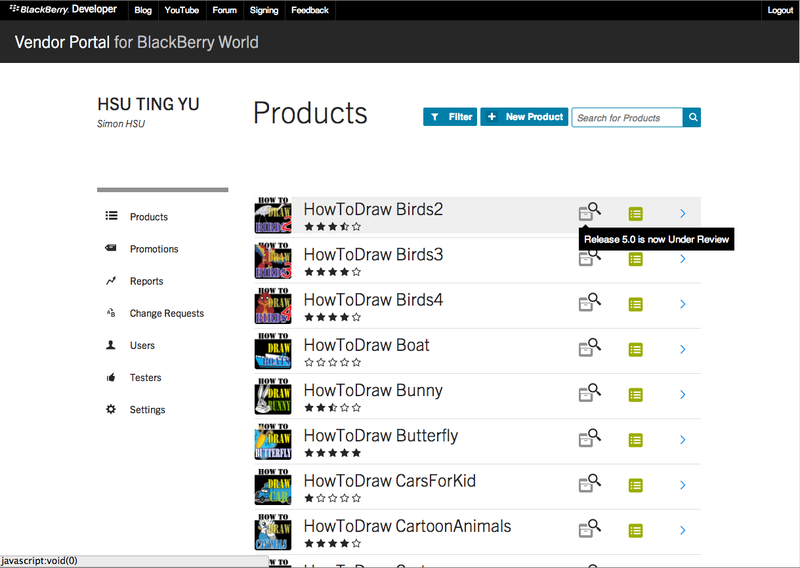Open Signing in the top navigation bar
This screenshot has width=800, height=568.
264,10
